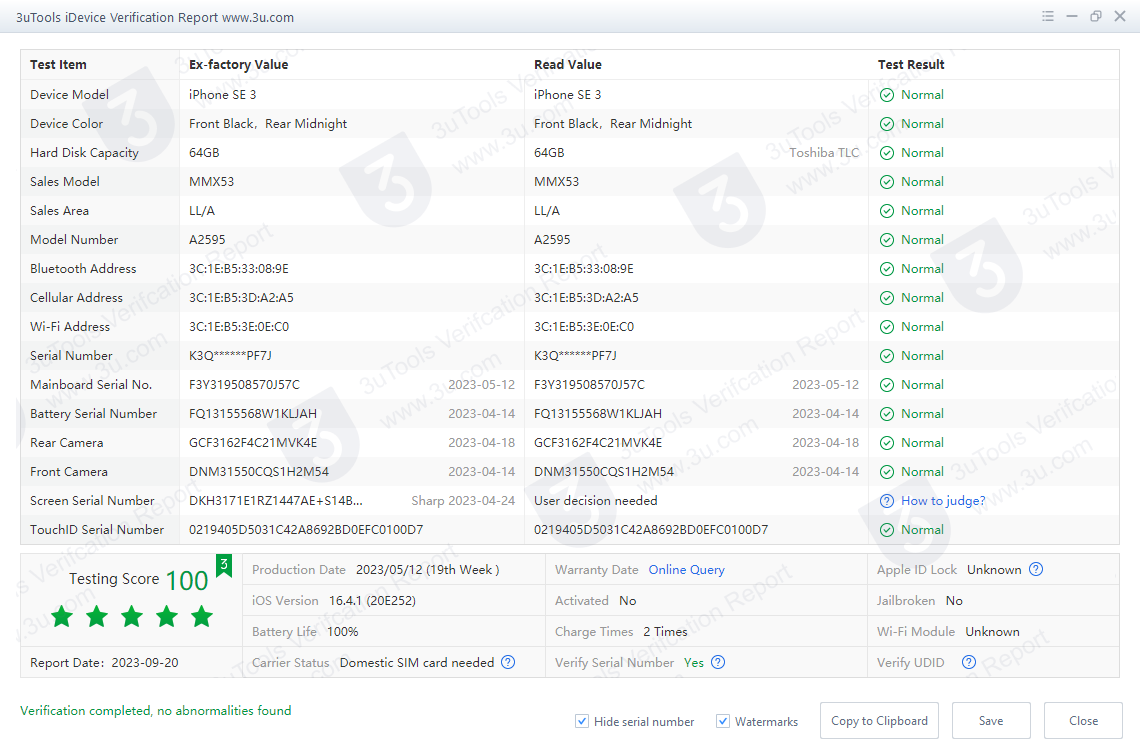Toggle the Watermarks checkbox
Screen dimensions: 1140x756
pos(723,721)
